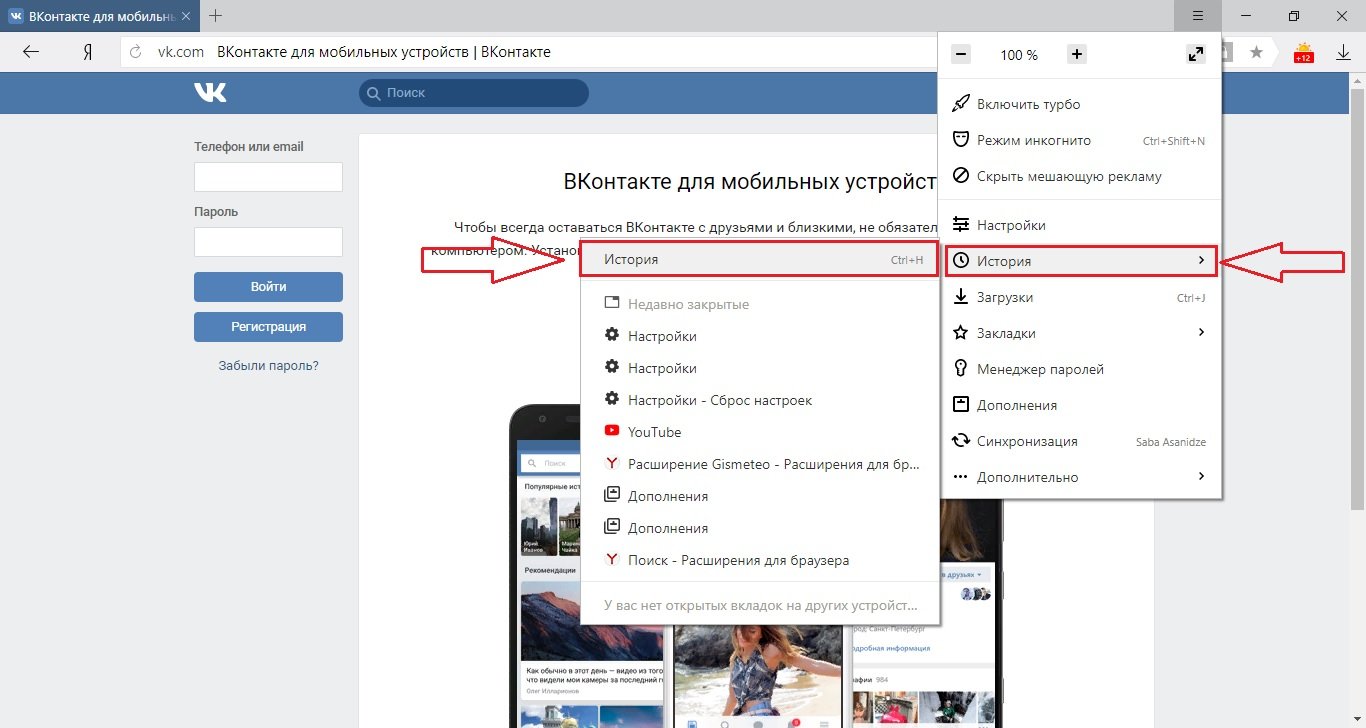
Task: Click У вас нет открытых вкладок message
Action: 760,605
